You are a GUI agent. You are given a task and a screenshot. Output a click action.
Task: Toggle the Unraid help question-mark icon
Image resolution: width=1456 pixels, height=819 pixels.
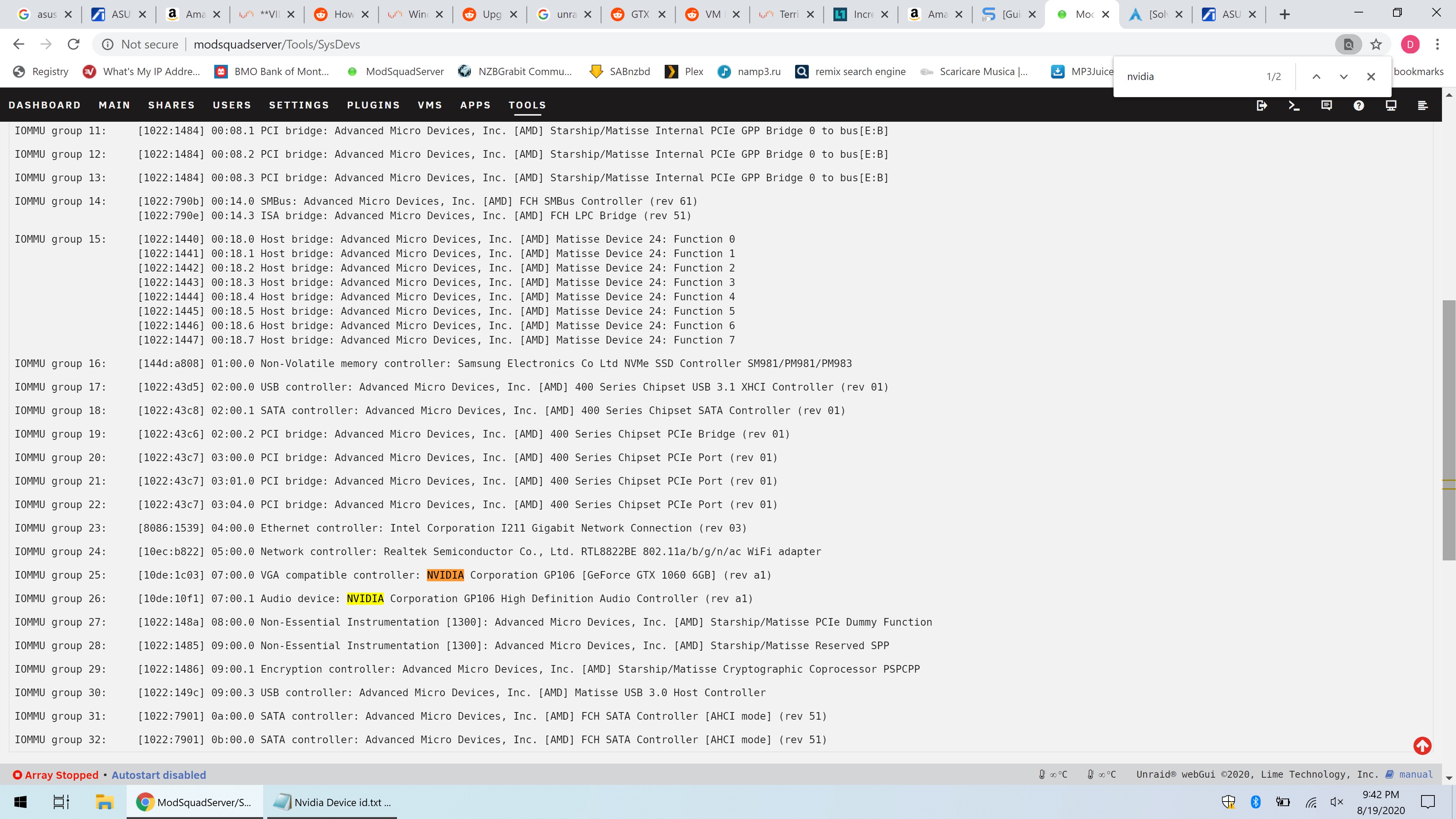[1359, 105]
